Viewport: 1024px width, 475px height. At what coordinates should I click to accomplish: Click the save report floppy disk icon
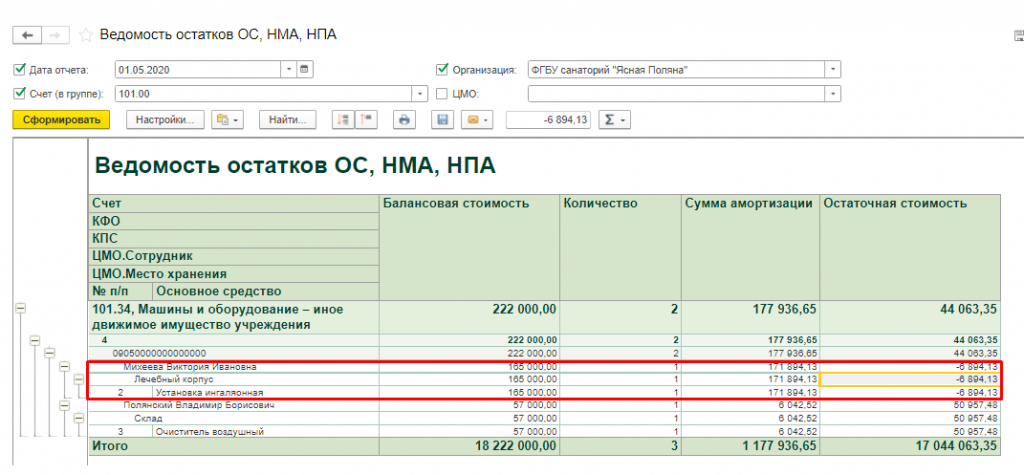tap(441, 120)
